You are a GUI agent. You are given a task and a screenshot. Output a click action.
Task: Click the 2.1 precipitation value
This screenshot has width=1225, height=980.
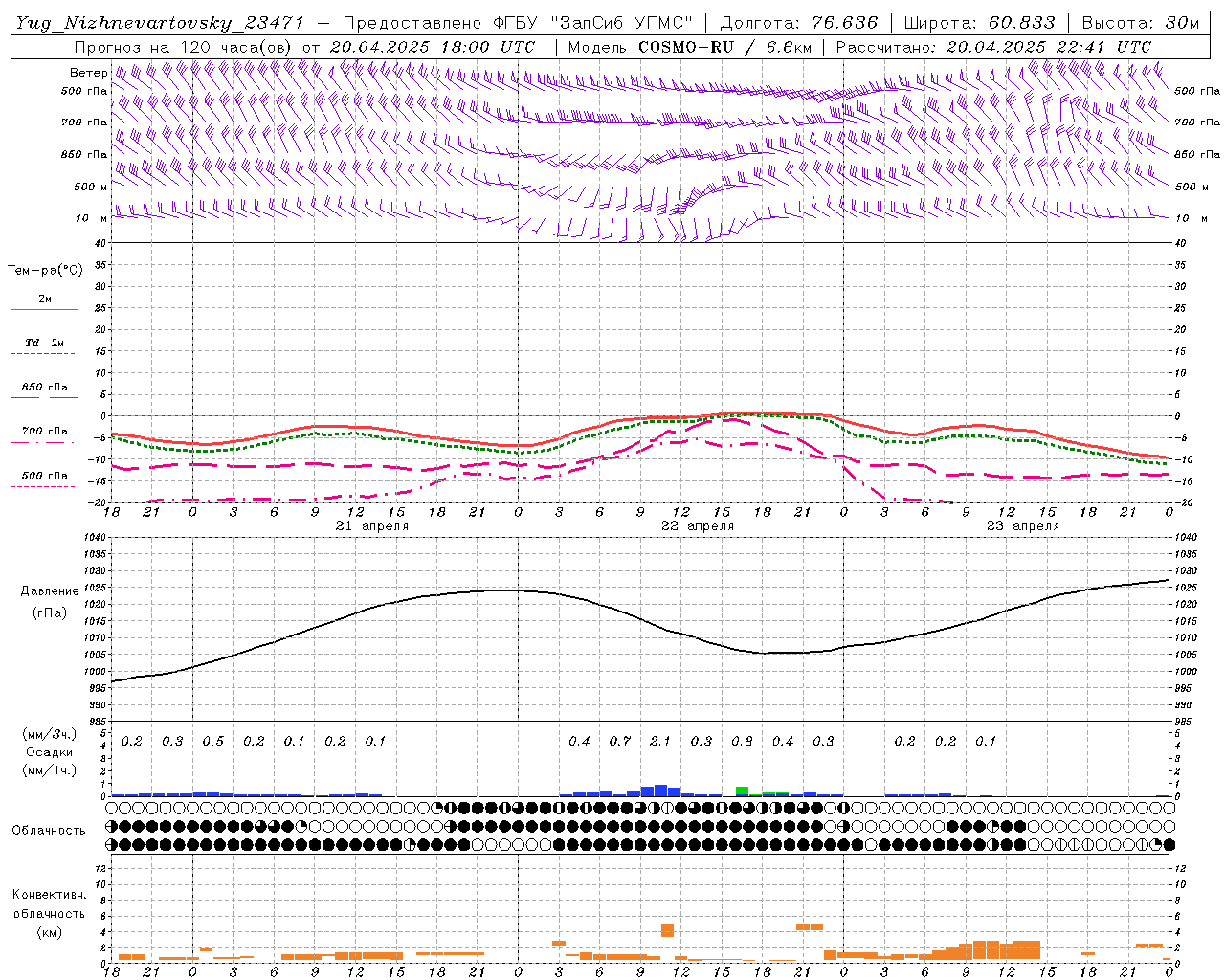click(x=659, y=741)
